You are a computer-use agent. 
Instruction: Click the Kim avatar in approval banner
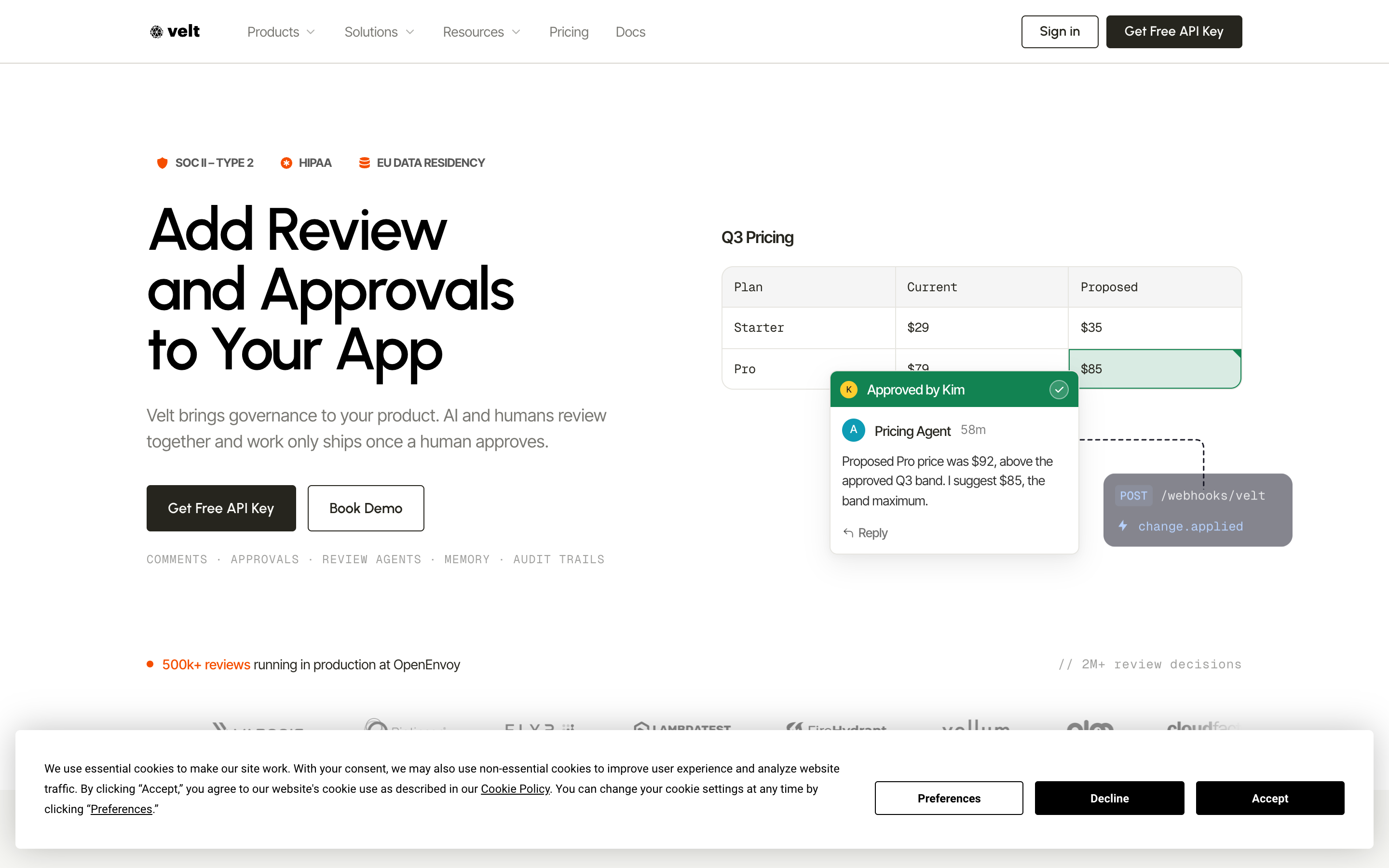point(849,390)
